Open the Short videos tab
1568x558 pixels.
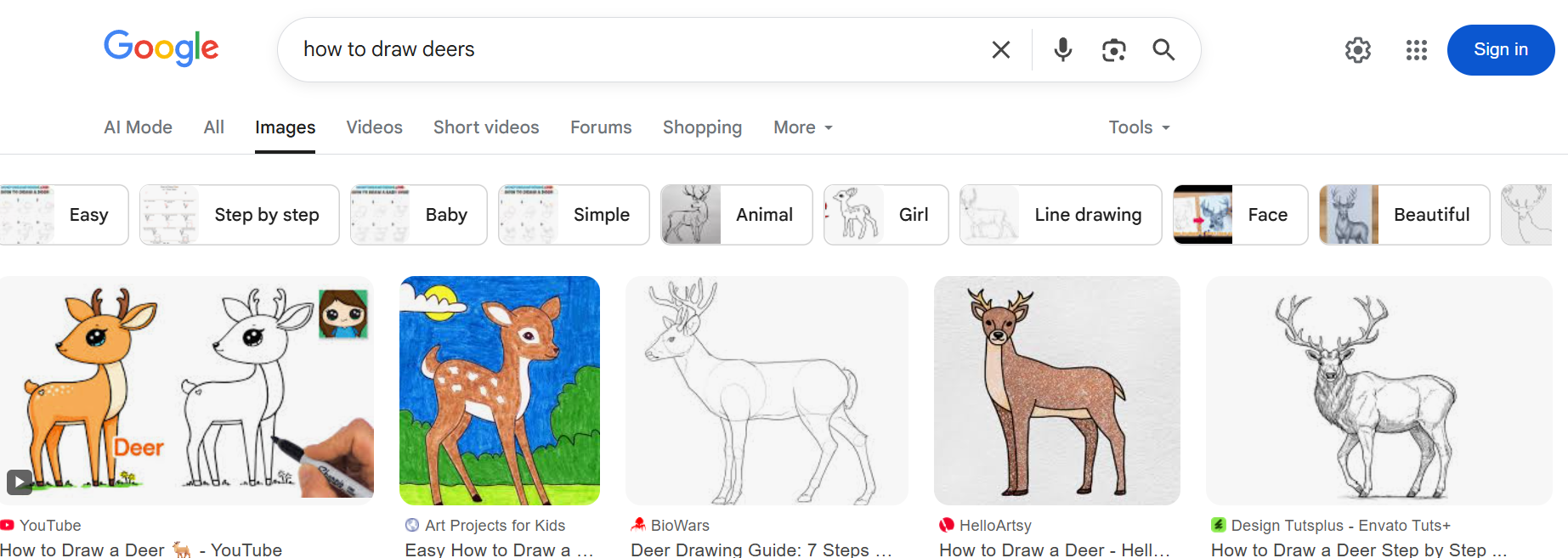pos(486,127)
